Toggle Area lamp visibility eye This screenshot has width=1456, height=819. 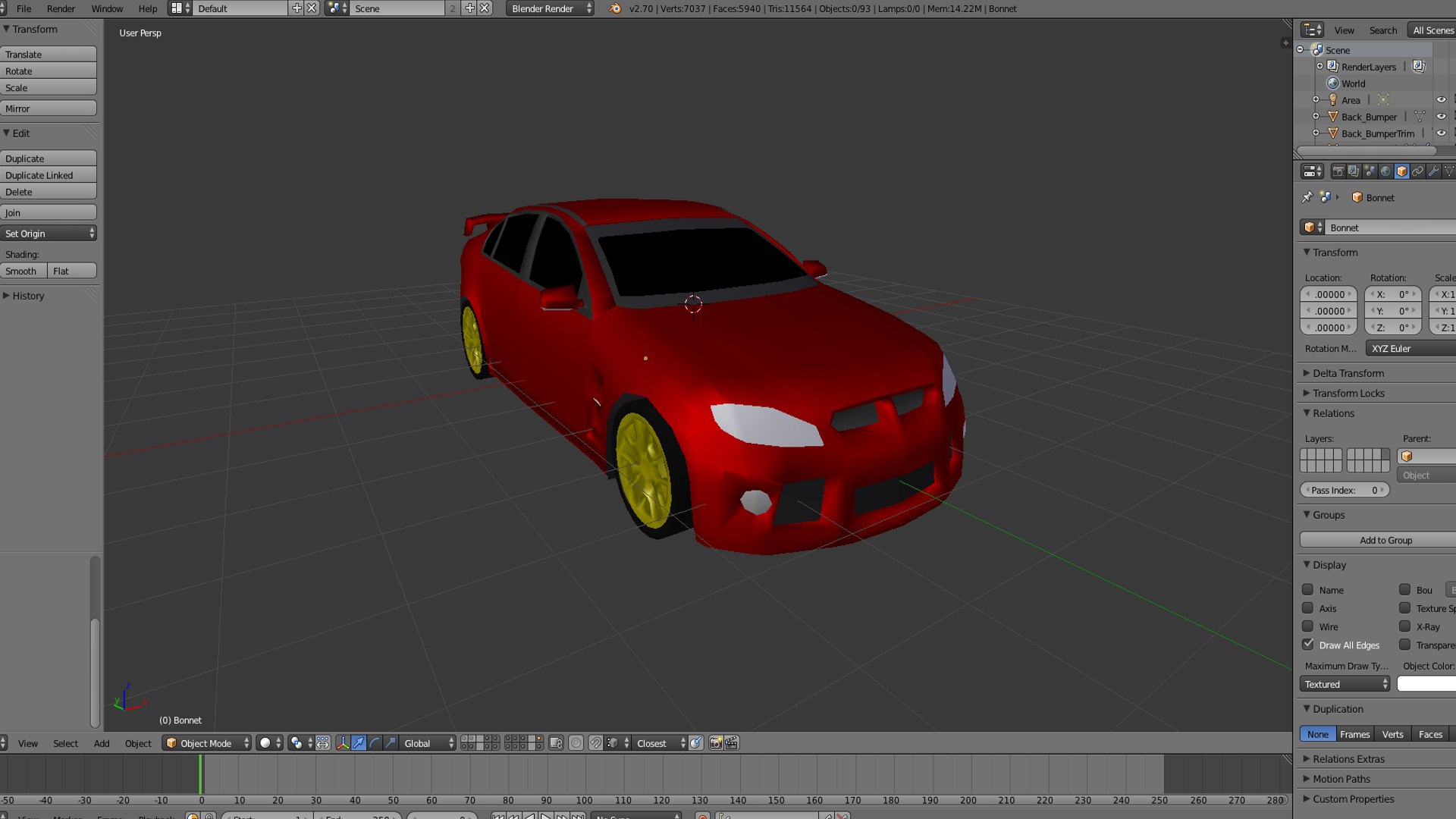point(1441,100)
